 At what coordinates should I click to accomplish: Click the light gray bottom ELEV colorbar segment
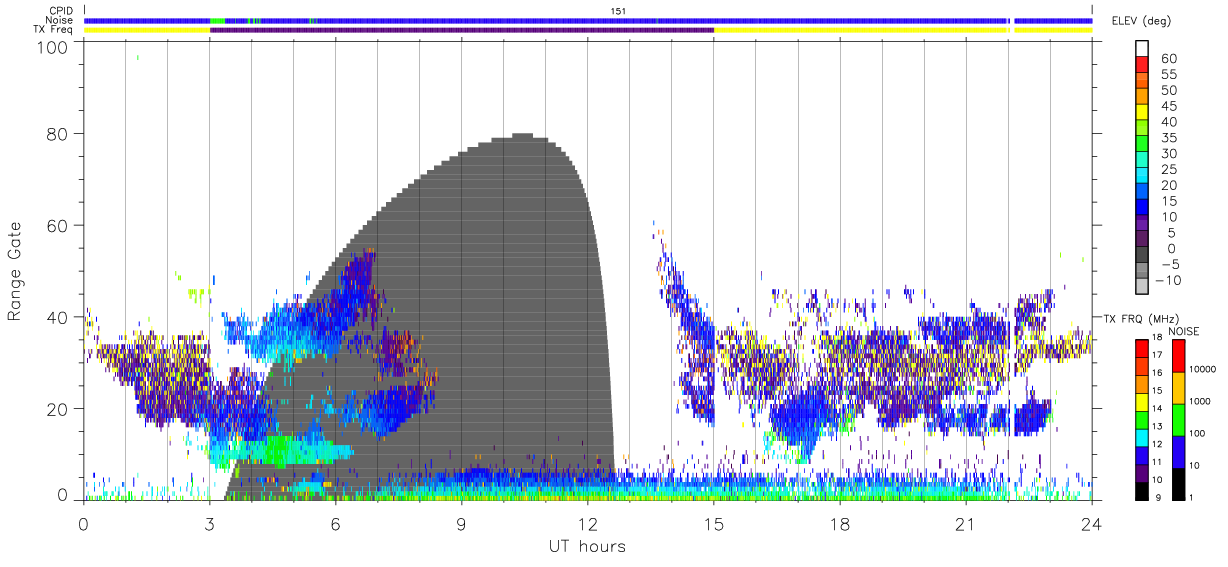(x=1142, y=286)
